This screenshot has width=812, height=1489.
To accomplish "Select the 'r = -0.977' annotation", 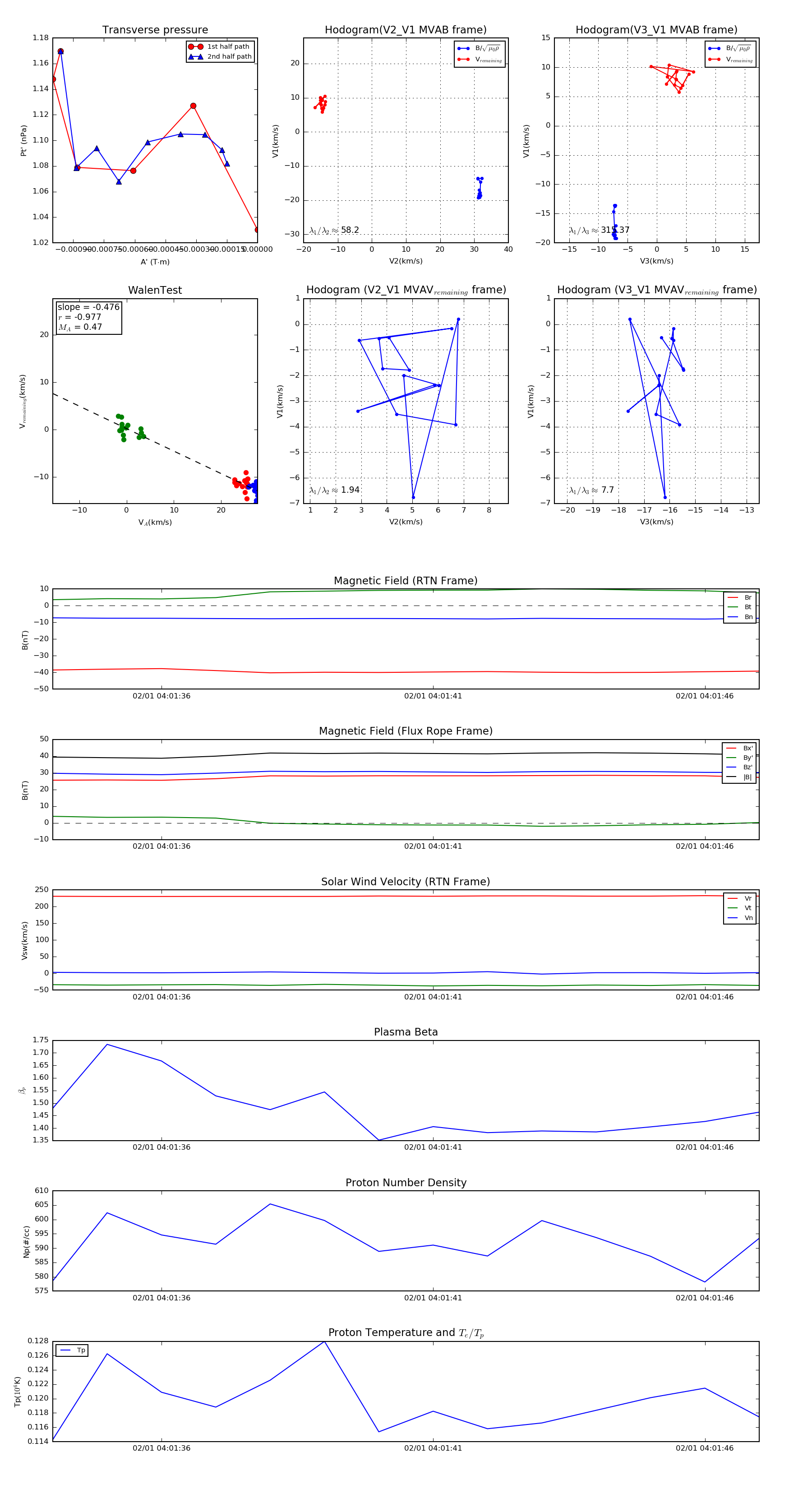I will (79, 317).
